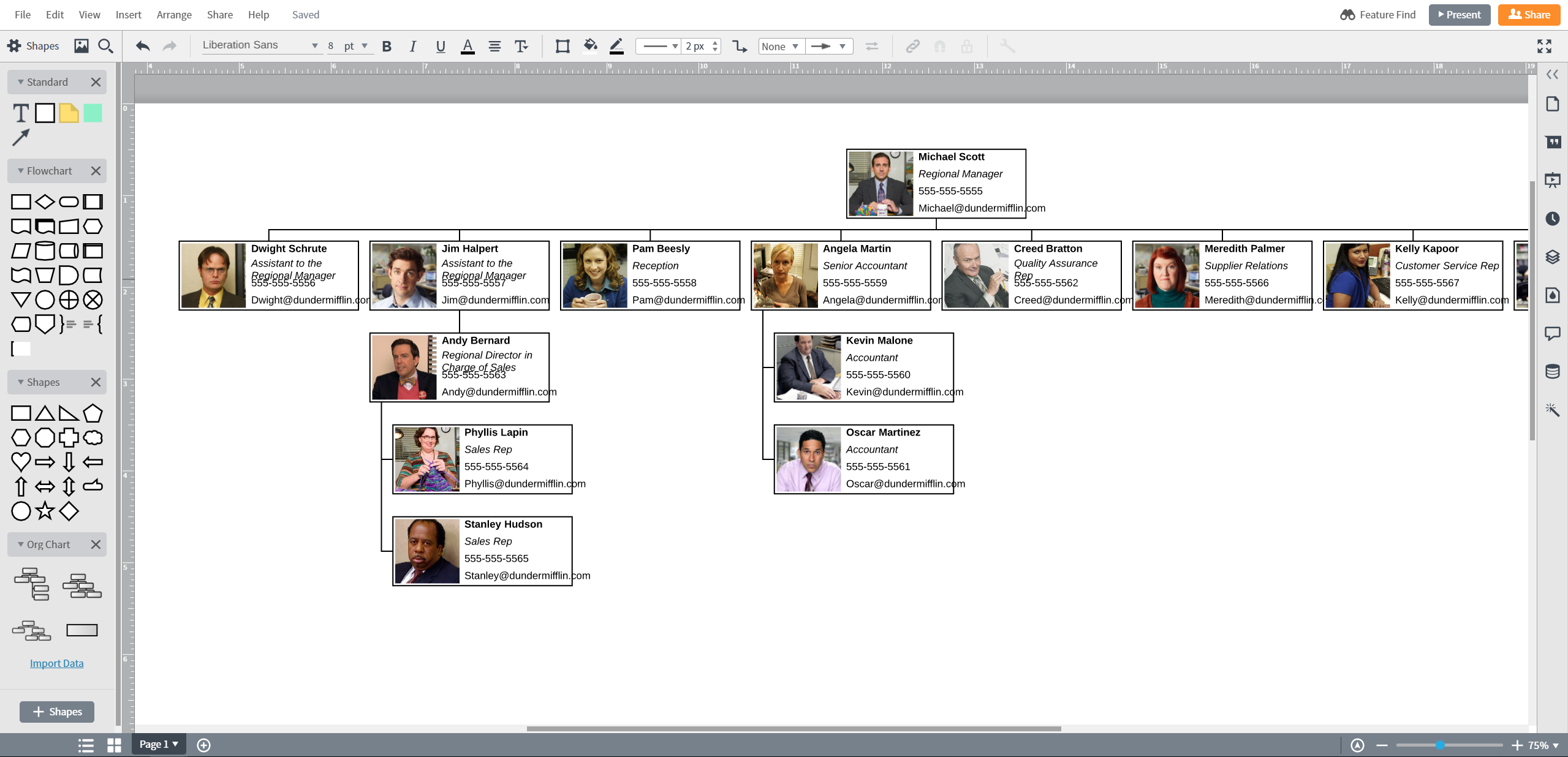Select the shape border style icon
Viewport: 1568px width, 757px height.
562,46
